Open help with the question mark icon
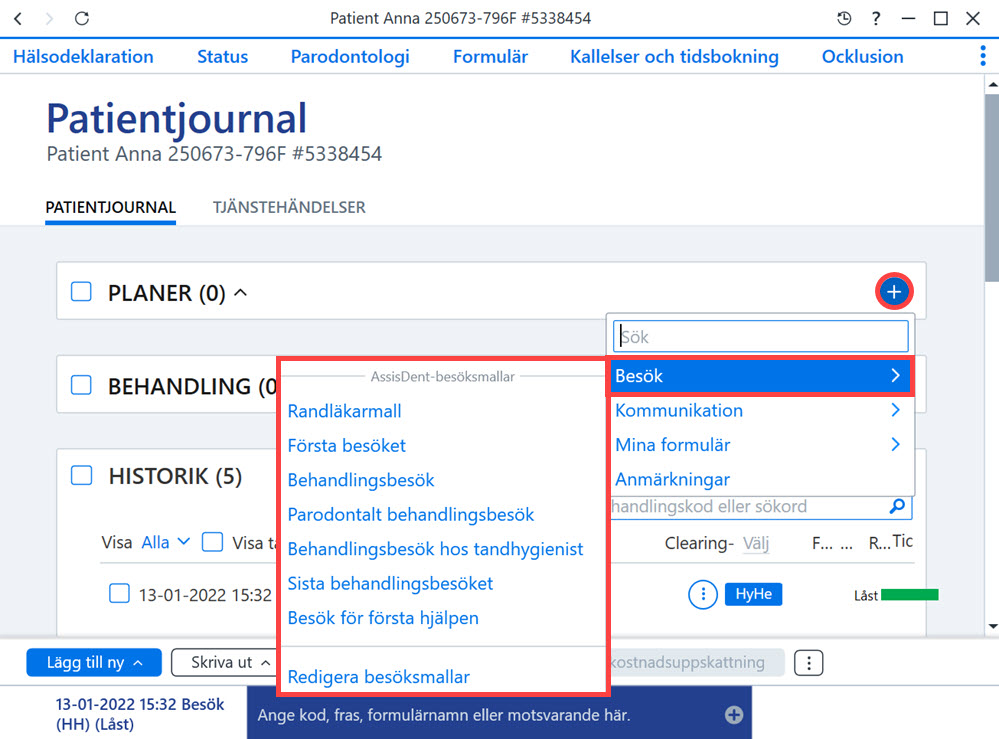 pyautogui.click(x=876, y=18)
